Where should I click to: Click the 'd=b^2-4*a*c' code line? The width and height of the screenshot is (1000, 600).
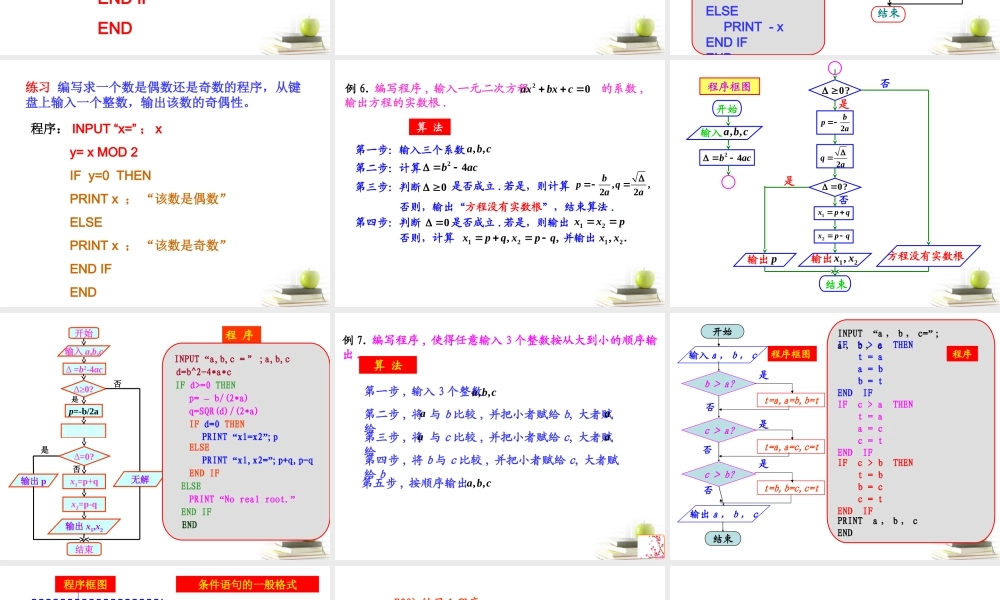[x=203, y=372]
